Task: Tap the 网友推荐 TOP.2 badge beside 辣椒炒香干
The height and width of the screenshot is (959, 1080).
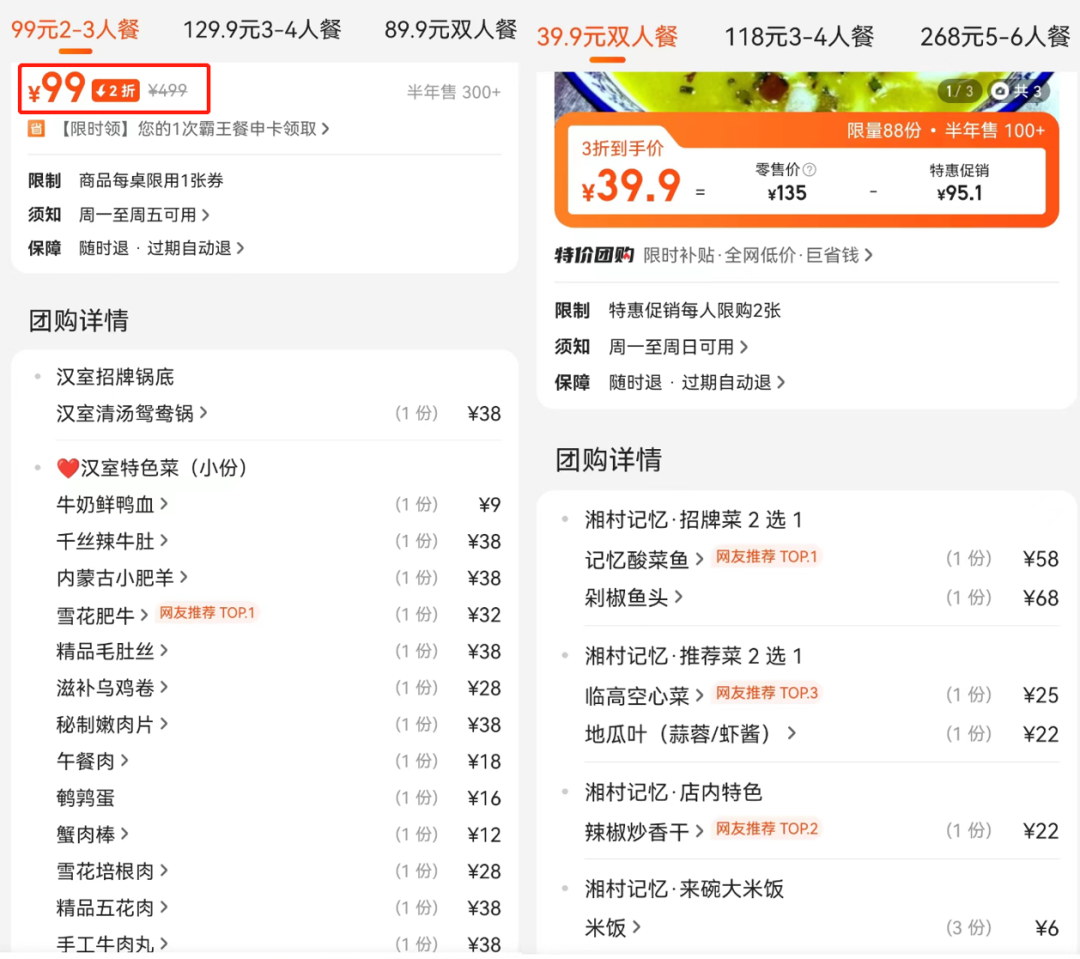Action: click(x=768, y=829)
